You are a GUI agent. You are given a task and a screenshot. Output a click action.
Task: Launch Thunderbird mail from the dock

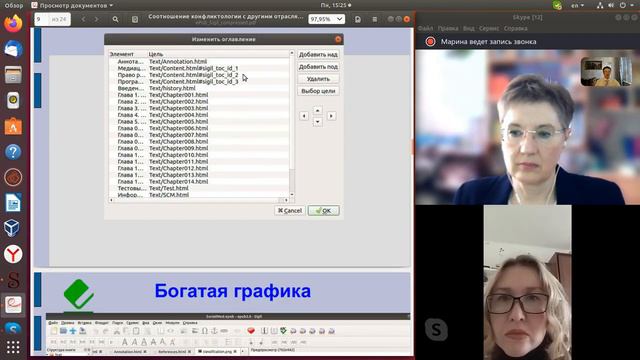(x=13, y=49)
